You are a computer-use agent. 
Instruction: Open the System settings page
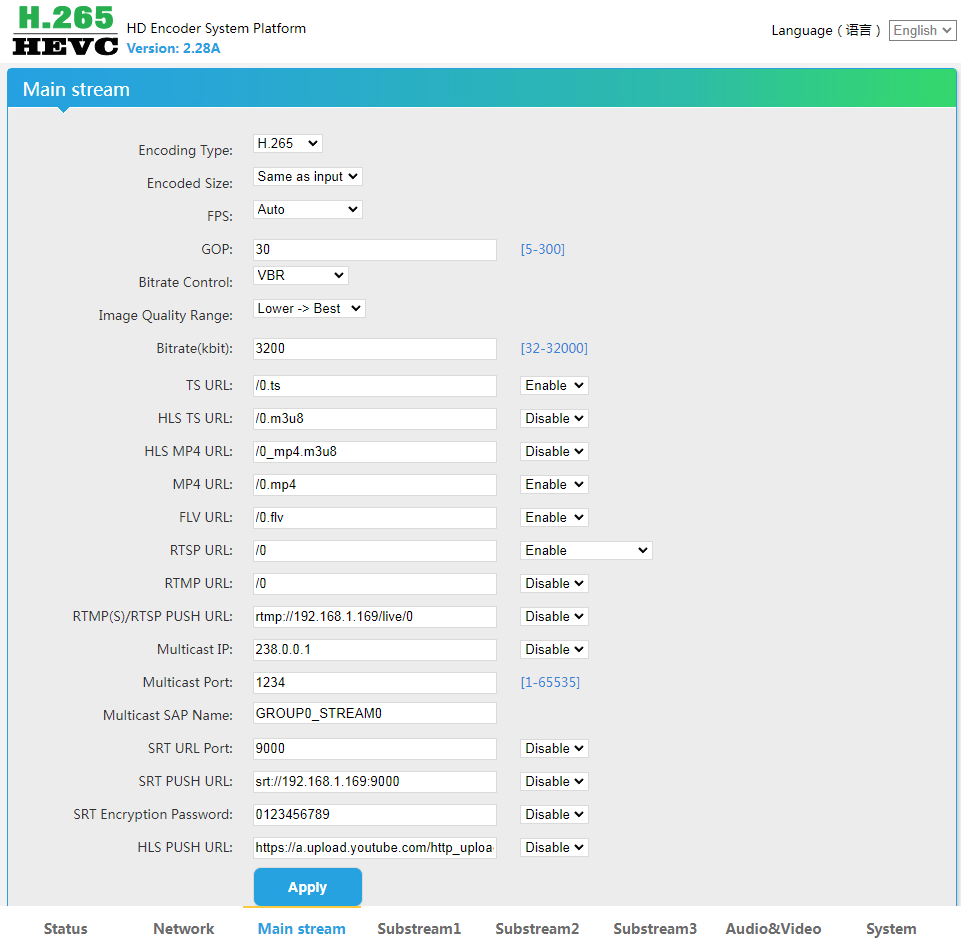click(x=890, y=929)
